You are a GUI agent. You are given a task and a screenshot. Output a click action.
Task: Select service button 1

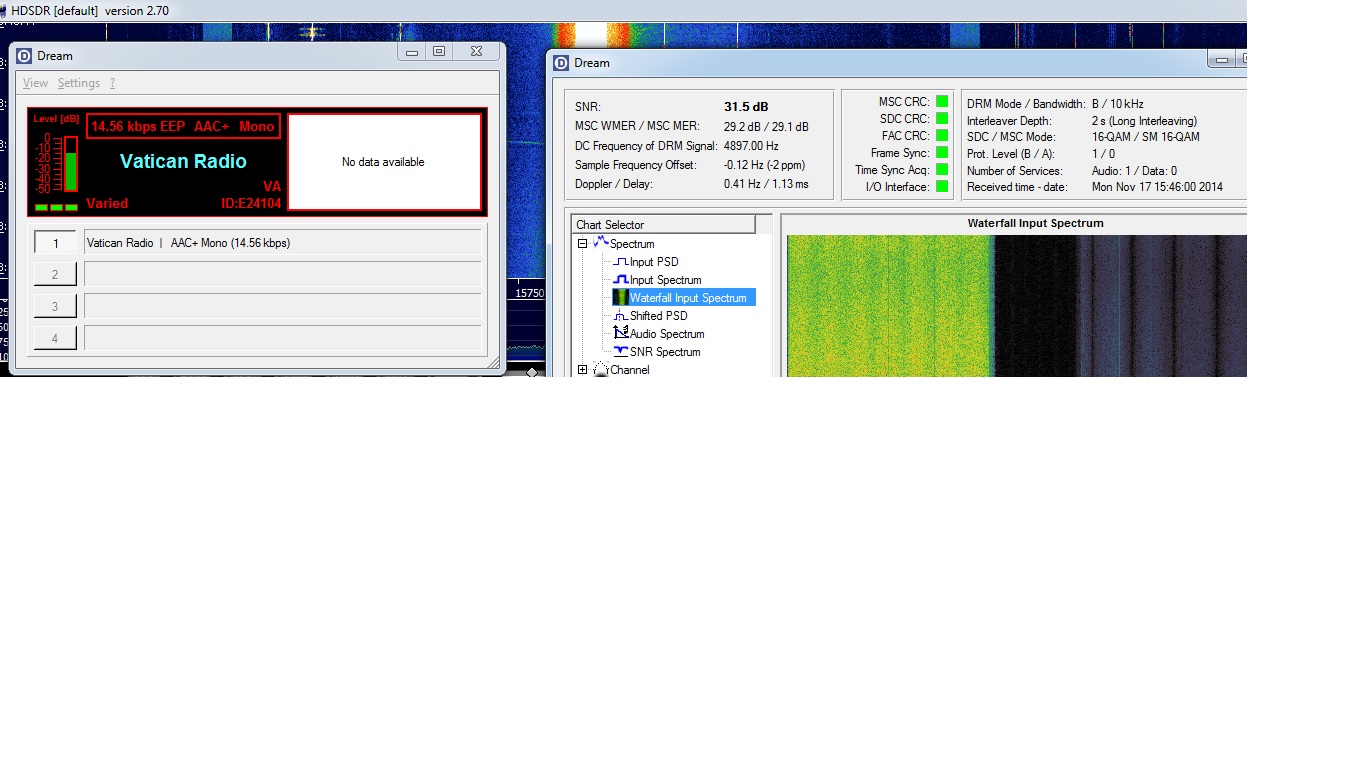[x=55, y=243]
